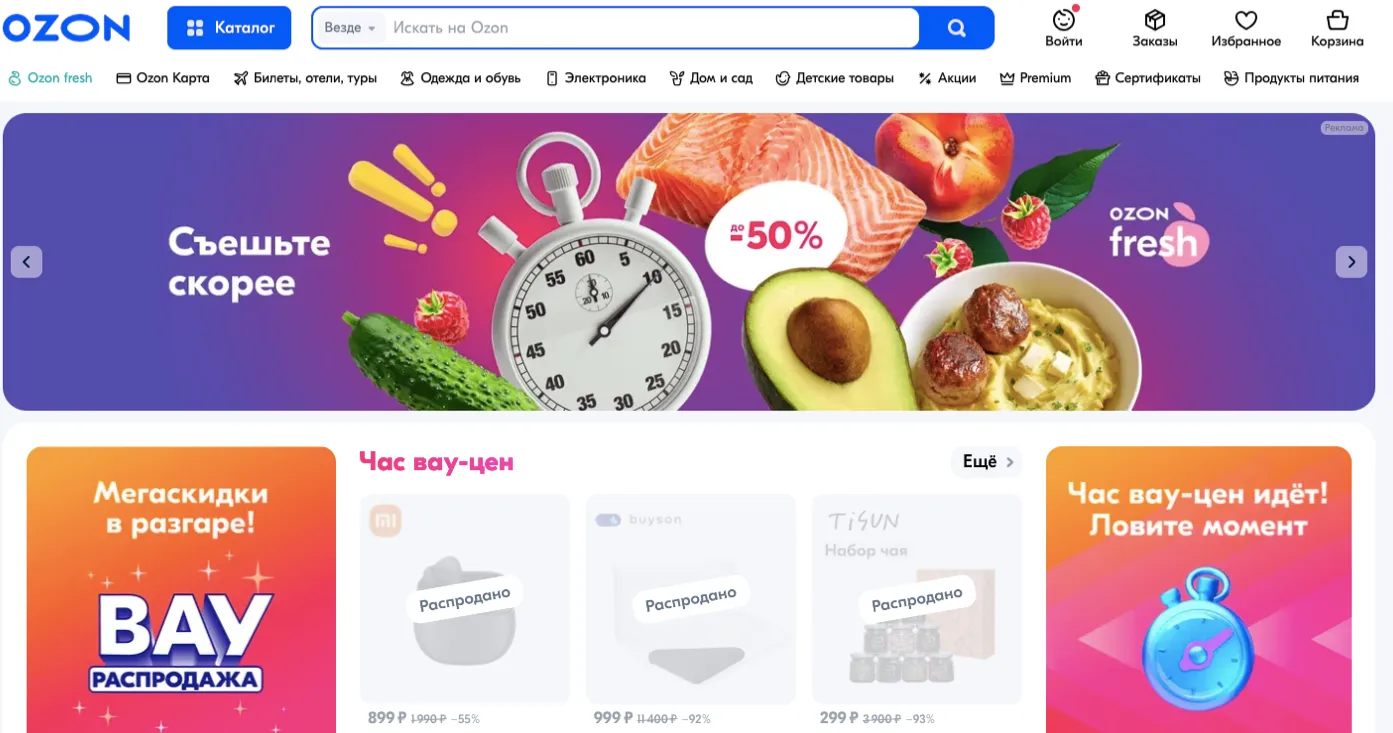Open the Premium crown link

(1035, 78)
